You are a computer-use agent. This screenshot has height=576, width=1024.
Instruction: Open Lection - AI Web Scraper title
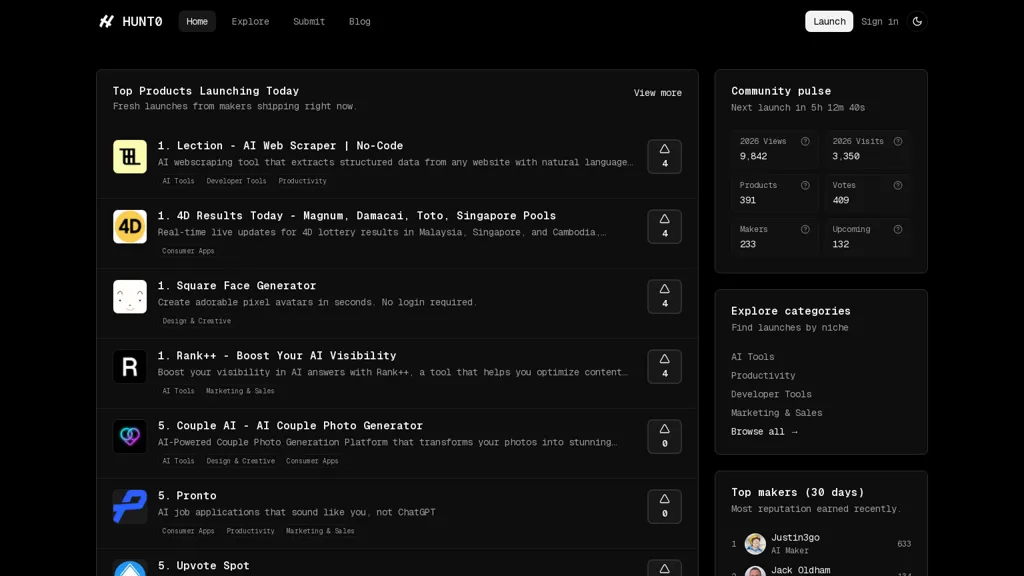pyautogui.click(x=280, y=146)
